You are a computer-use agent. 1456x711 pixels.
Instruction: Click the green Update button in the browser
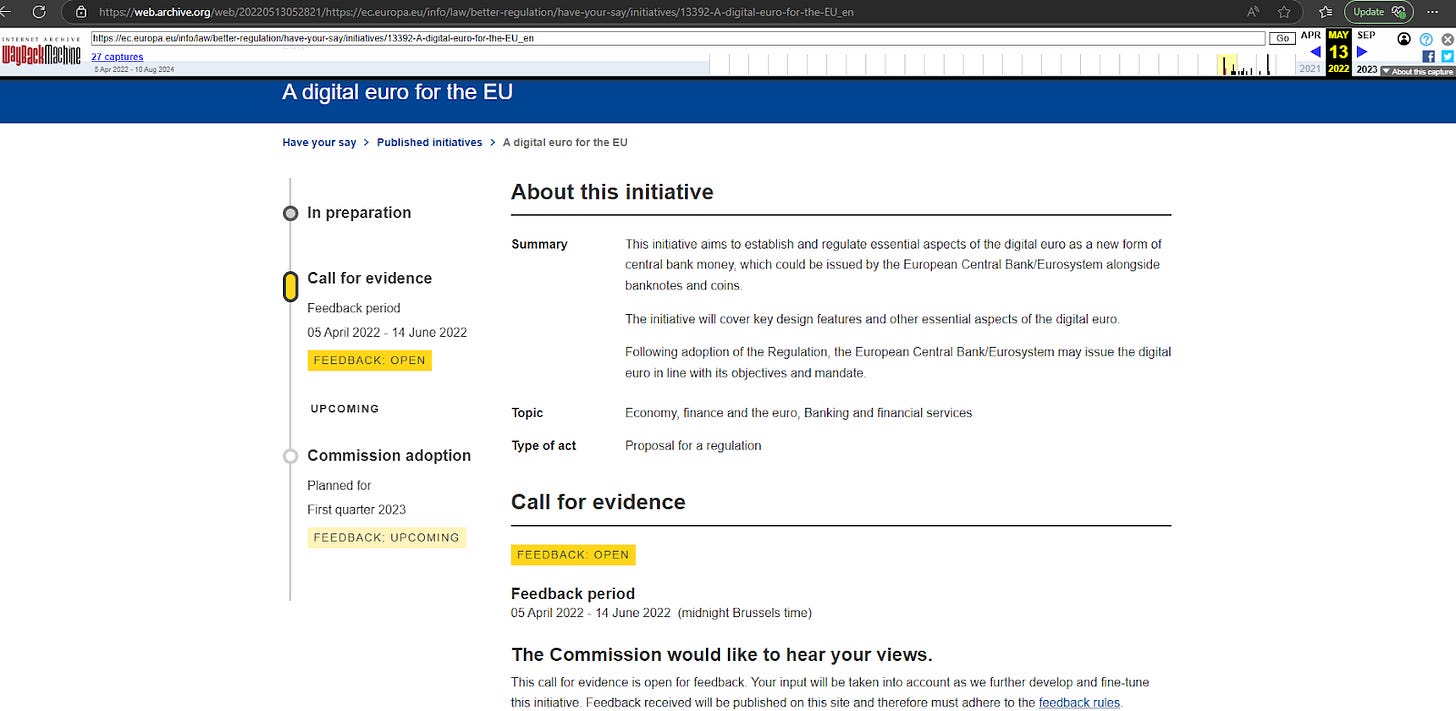pyautogui.click(x=1378, y=12)
